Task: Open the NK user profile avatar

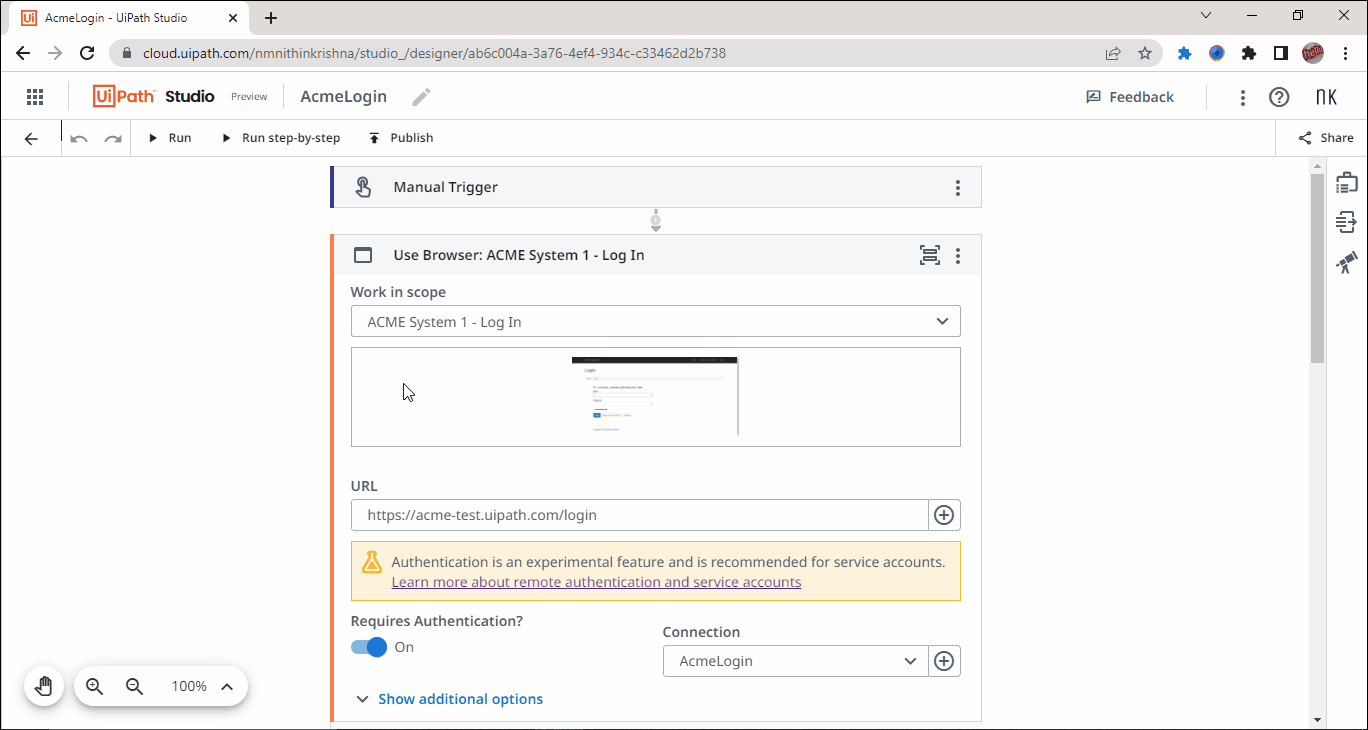Action: 1326,97
